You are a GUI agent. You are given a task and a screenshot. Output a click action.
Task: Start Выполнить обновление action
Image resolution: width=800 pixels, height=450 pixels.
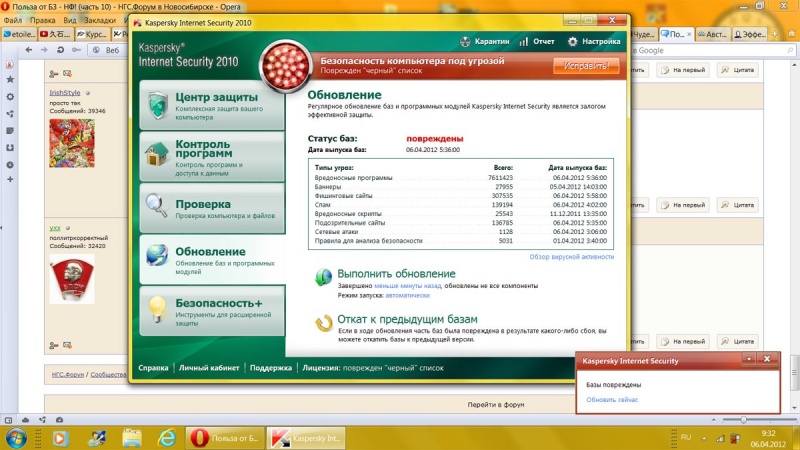click(x=396, y=274)
